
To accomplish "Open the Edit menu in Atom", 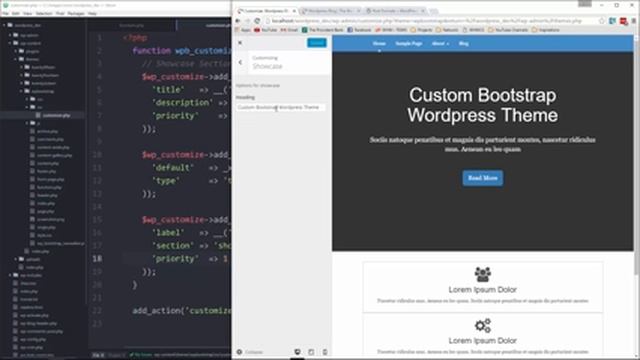I will (16, 13).
